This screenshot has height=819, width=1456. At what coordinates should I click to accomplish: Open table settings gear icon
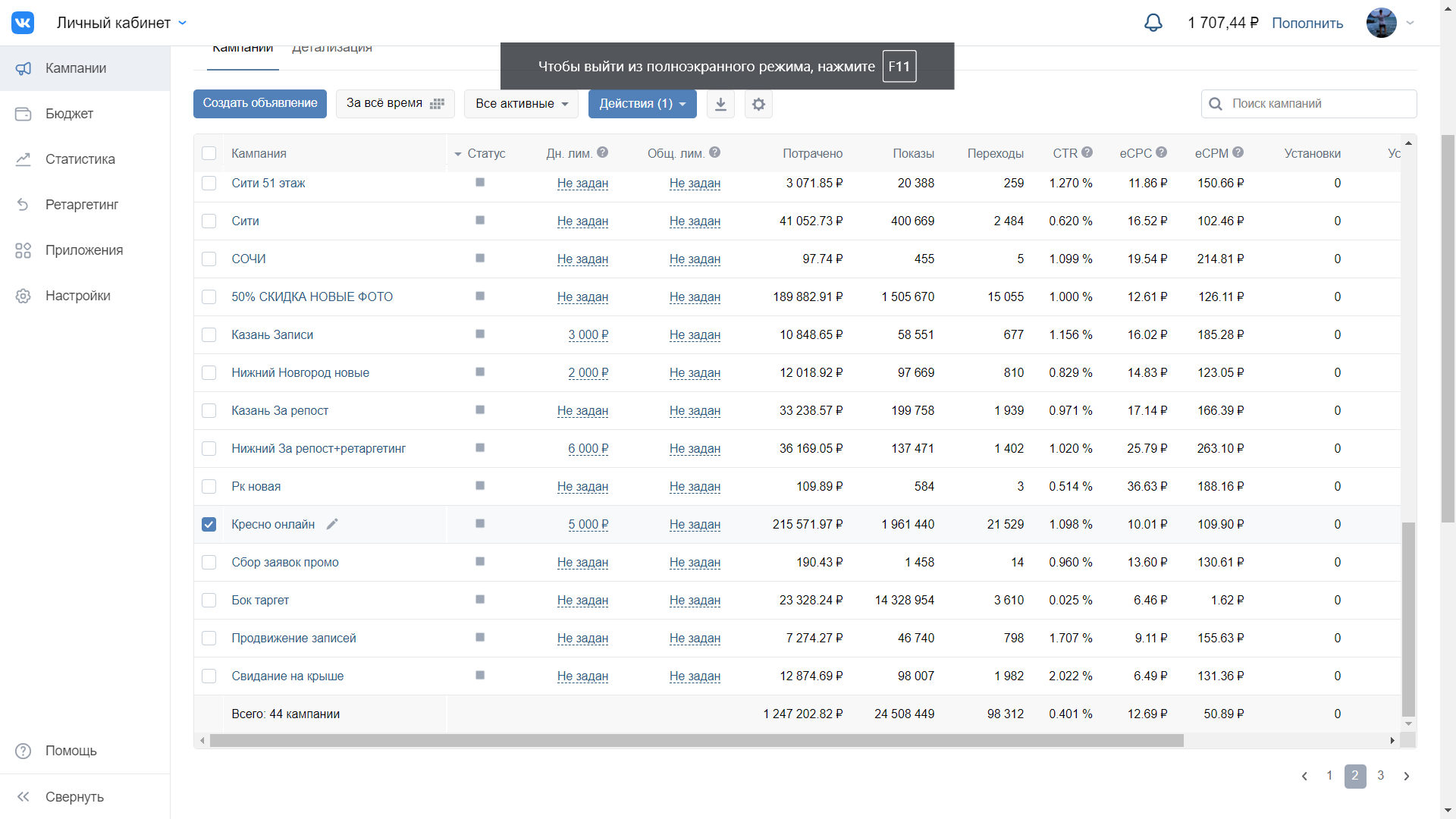click(758, 104)
